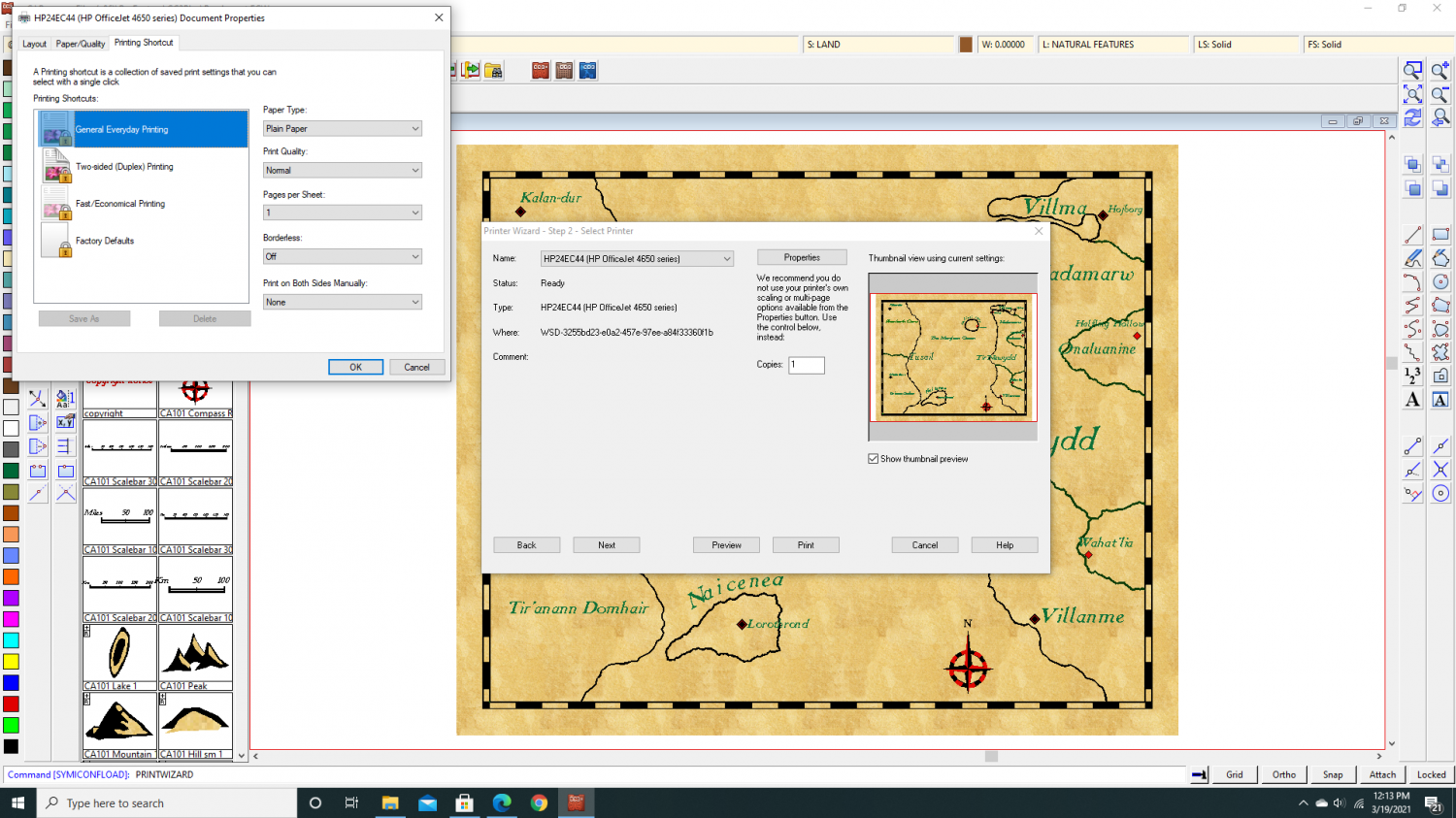Select the straight Path tool
Viewport: 1456px width, 818px height.
(1413, 306)
